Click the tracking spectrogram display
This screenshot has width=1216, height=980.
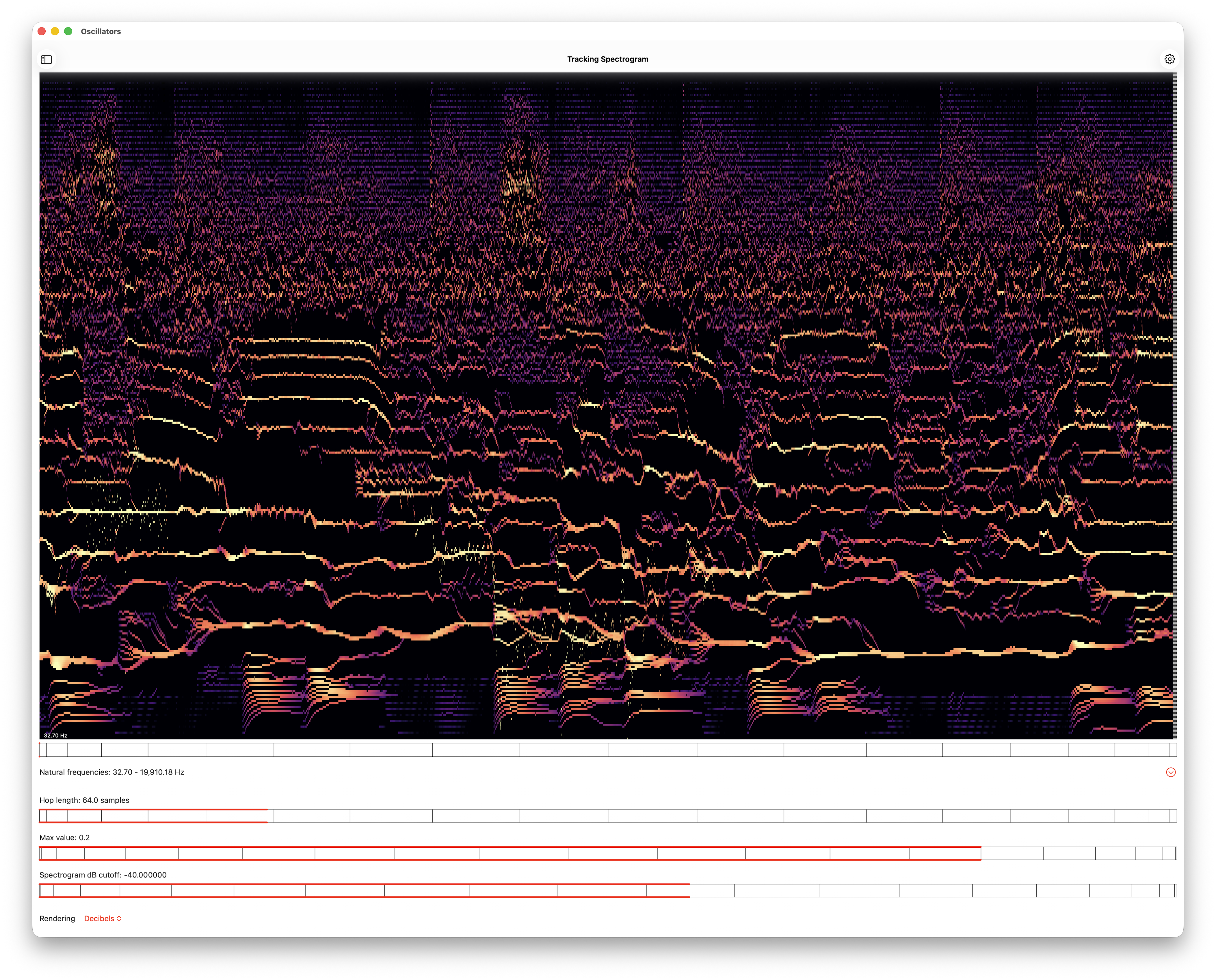(x=608, y=406)
